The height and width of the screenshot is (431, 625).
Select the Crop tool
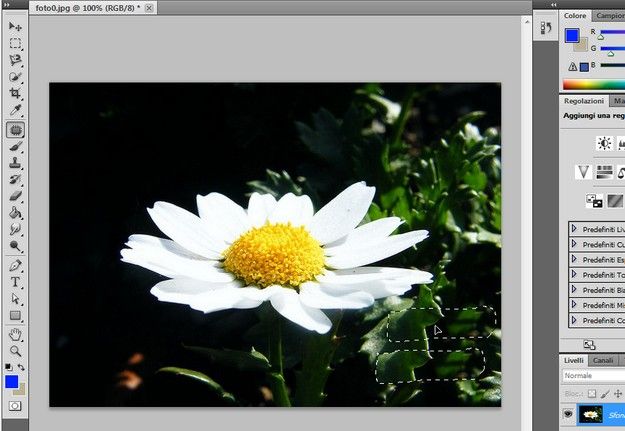click(x=15, y=93)
